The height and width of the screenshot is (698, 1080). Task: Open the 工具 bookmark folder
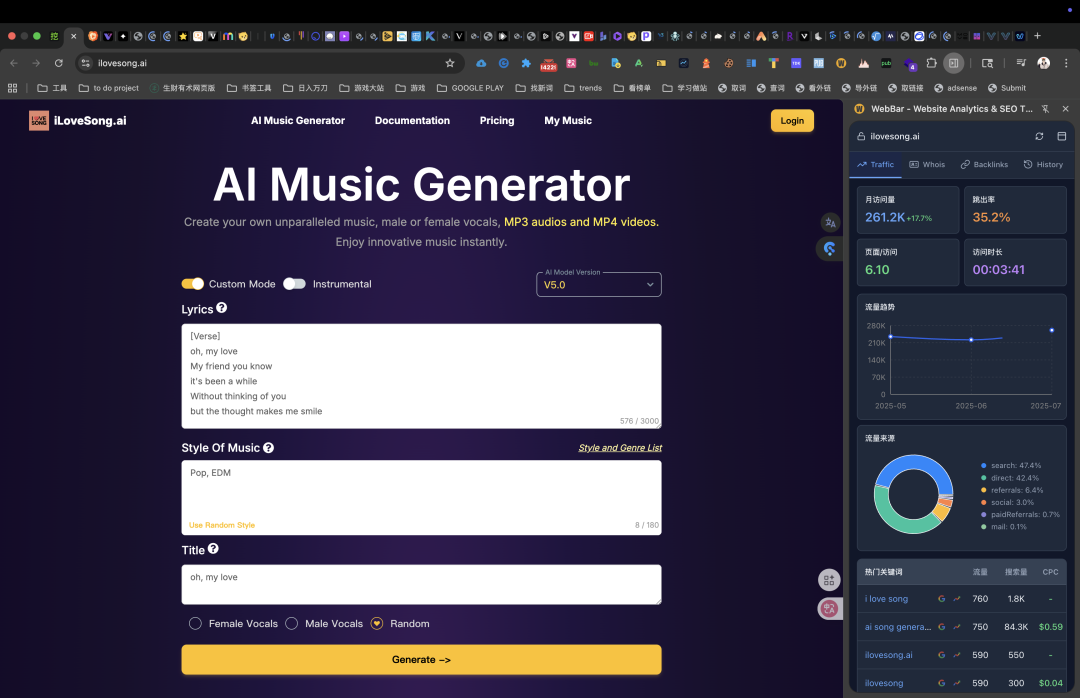(52, 88)
